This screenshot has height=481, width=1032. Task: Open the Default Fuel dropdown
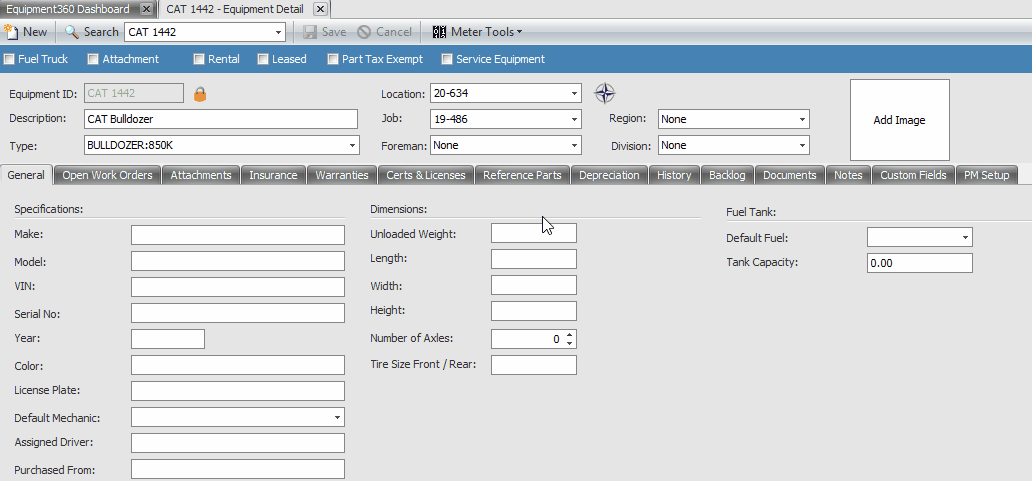pyautogui.click(x=966, y=238)
